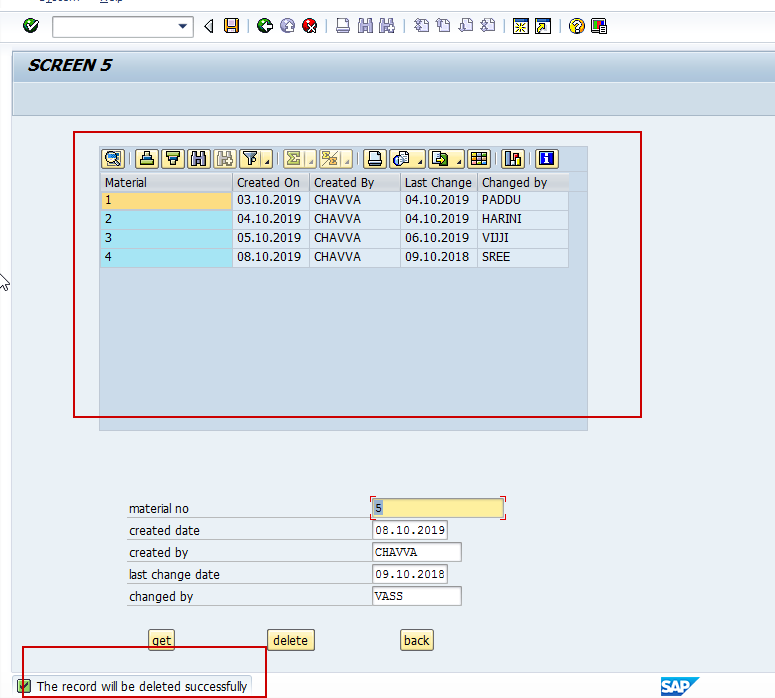Sort descending with the ALV toolbar icon
Image resolution: width=775 pixels, height=698 pixels.
[x=173, y=159]
